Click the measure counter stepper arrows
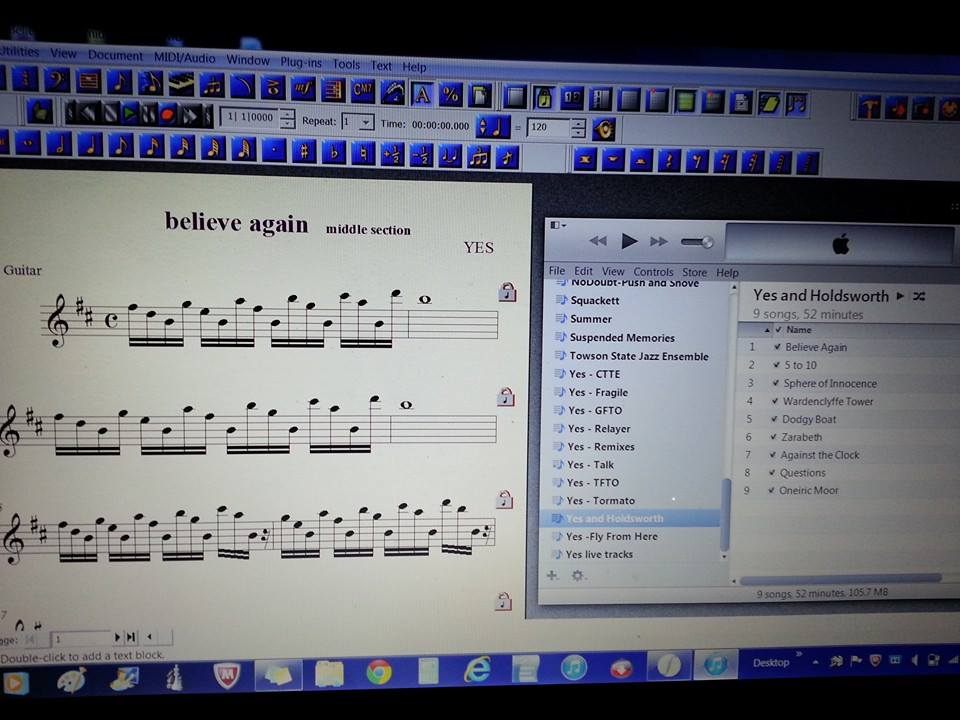 pos(287,118)
